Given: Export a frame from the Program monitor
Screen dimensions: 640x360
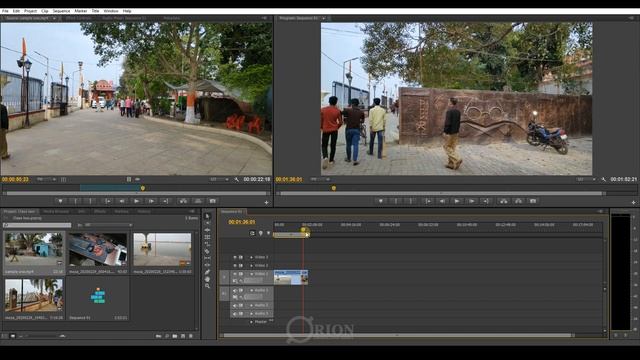Looking at the screenshot, I should (533, 201).
